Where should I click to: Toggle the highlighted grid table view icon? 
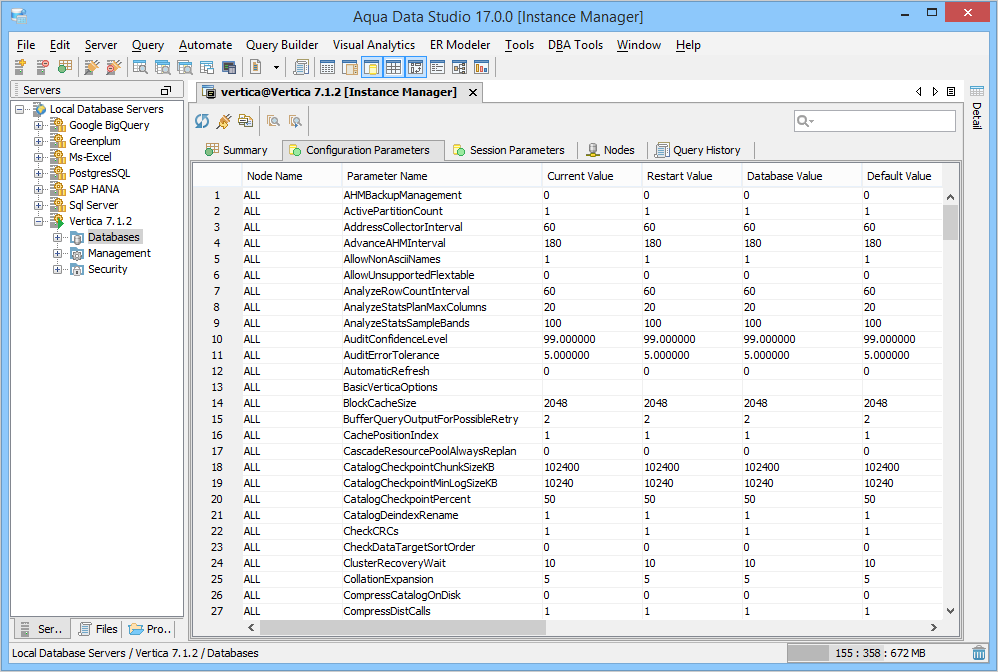click(393, 67)
